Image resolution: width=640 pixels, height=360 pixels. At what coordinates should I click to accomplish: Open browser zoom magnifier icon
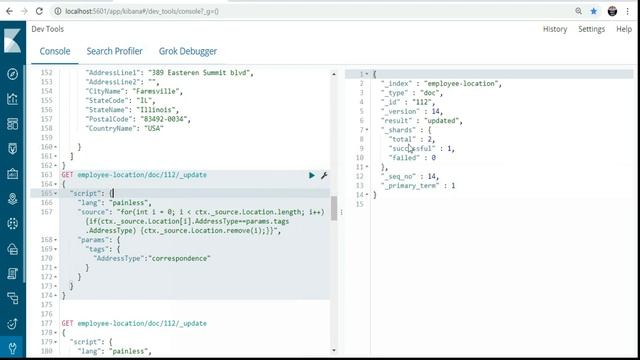pyautogui.click(x=578, y=11)
